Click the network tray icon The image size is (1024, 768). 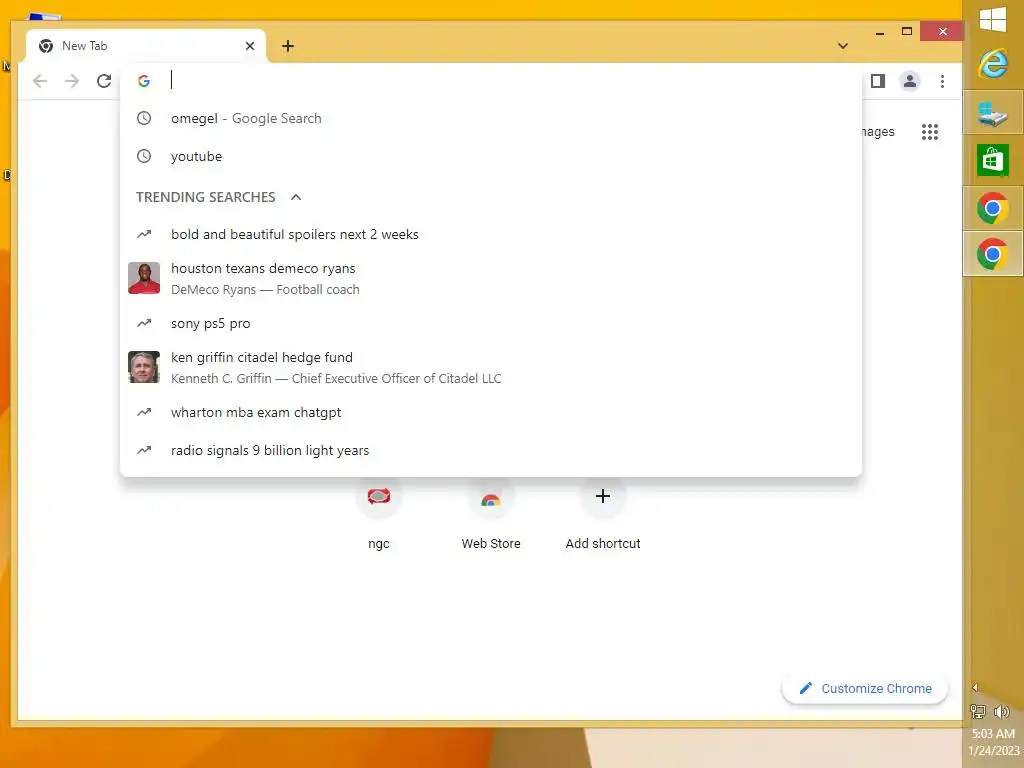pyautogui.click(x=978, y=712)
